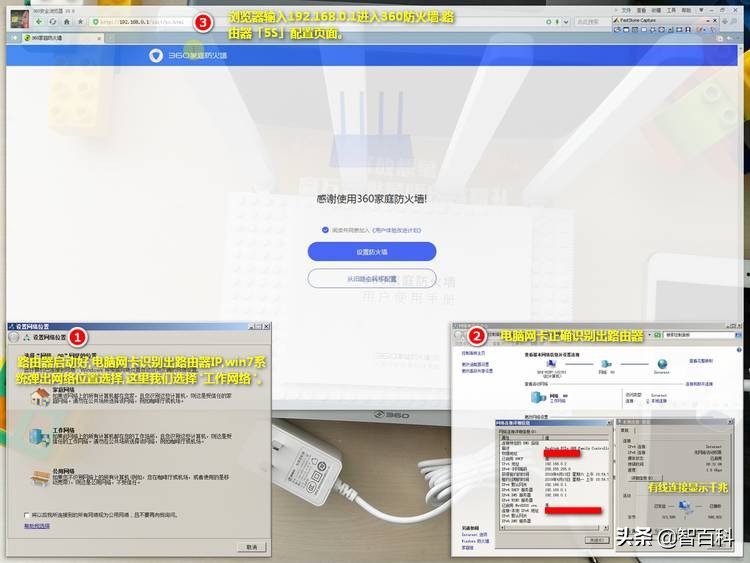Image resolution: width=750 pixels, height=563 pixels.
Task: Select the 360家庭防火墙 browser tab
Action: point(61,38)
